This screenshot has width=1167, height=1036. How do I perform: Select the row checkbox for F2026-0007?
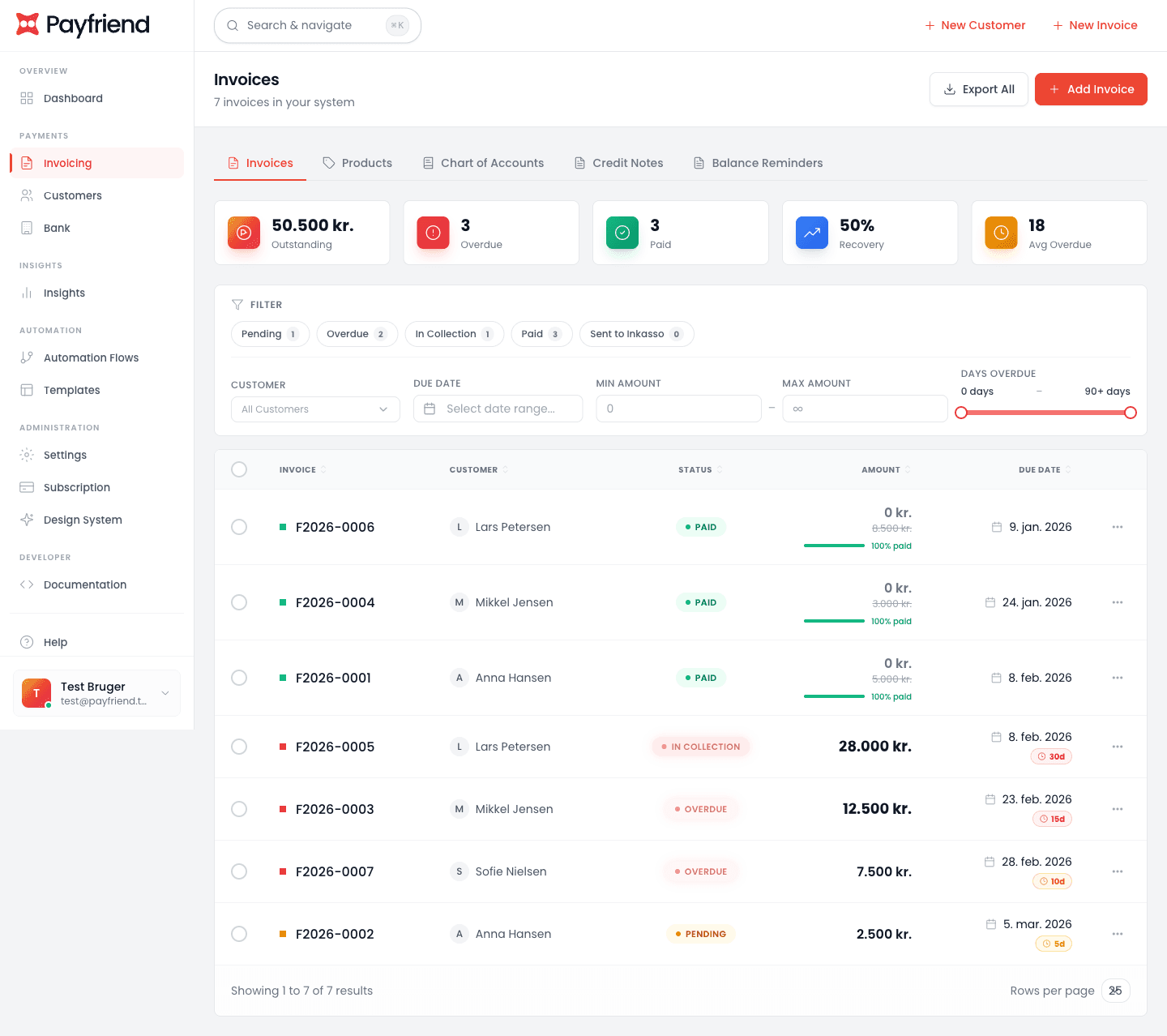pos(239,871)
